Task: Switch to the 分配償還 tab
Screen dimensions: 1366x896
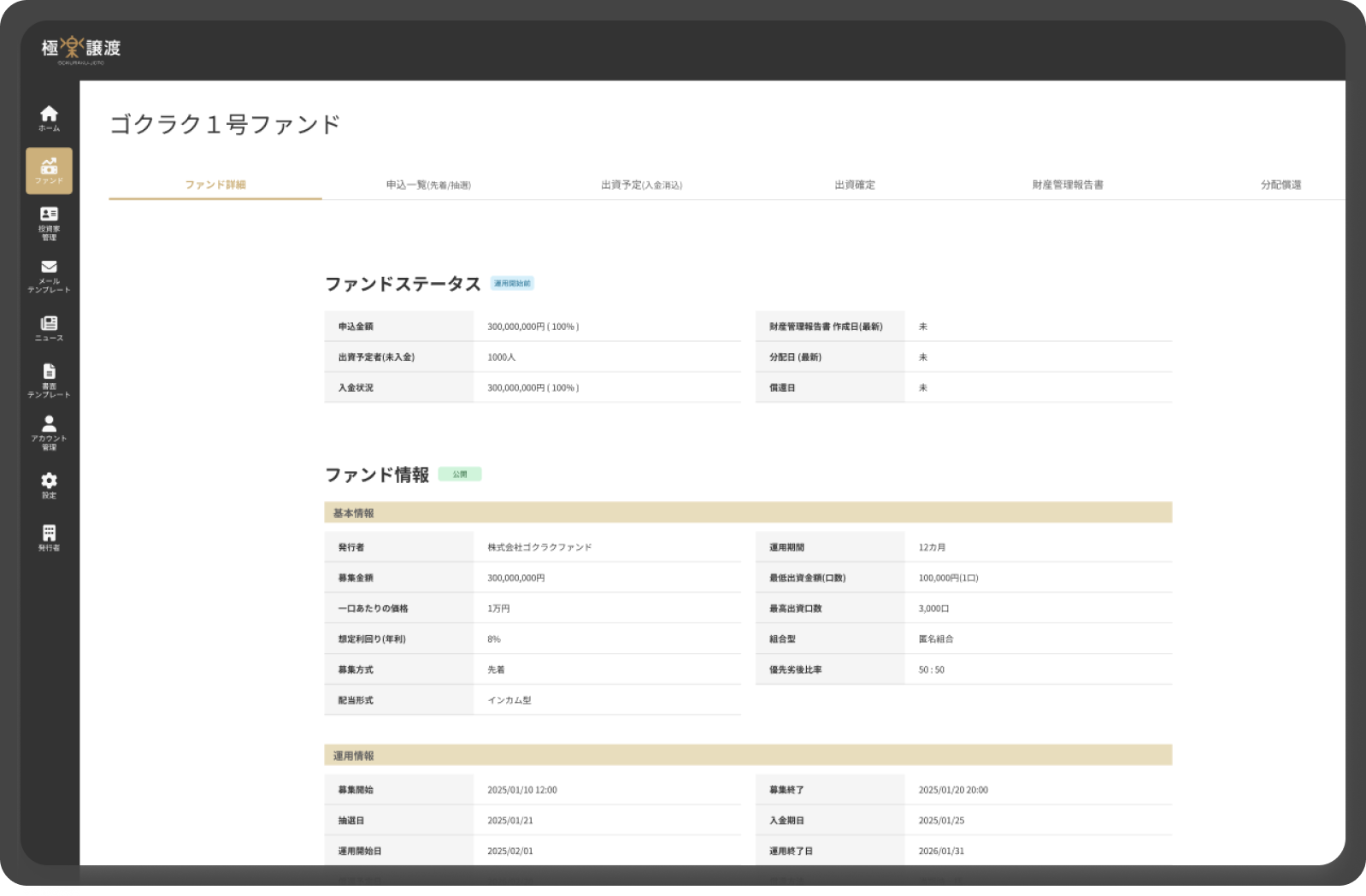Action: [1281, 185]
